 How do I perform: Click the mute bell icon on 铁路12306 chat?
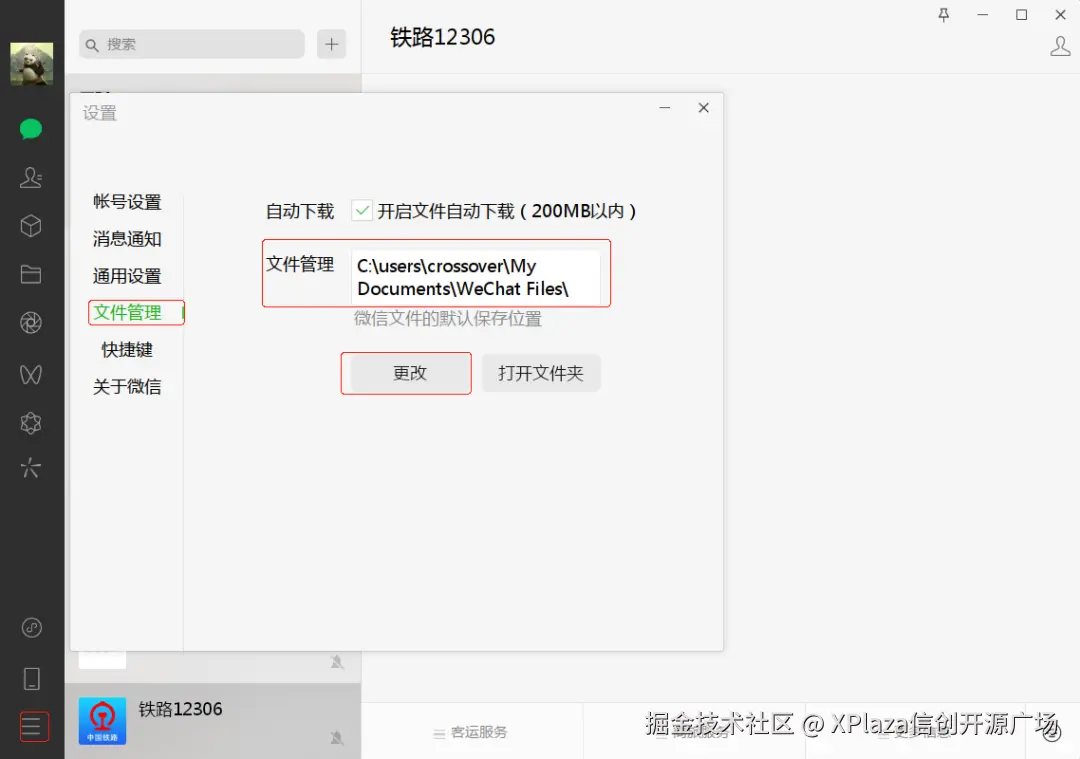click(x=337, y=738)
